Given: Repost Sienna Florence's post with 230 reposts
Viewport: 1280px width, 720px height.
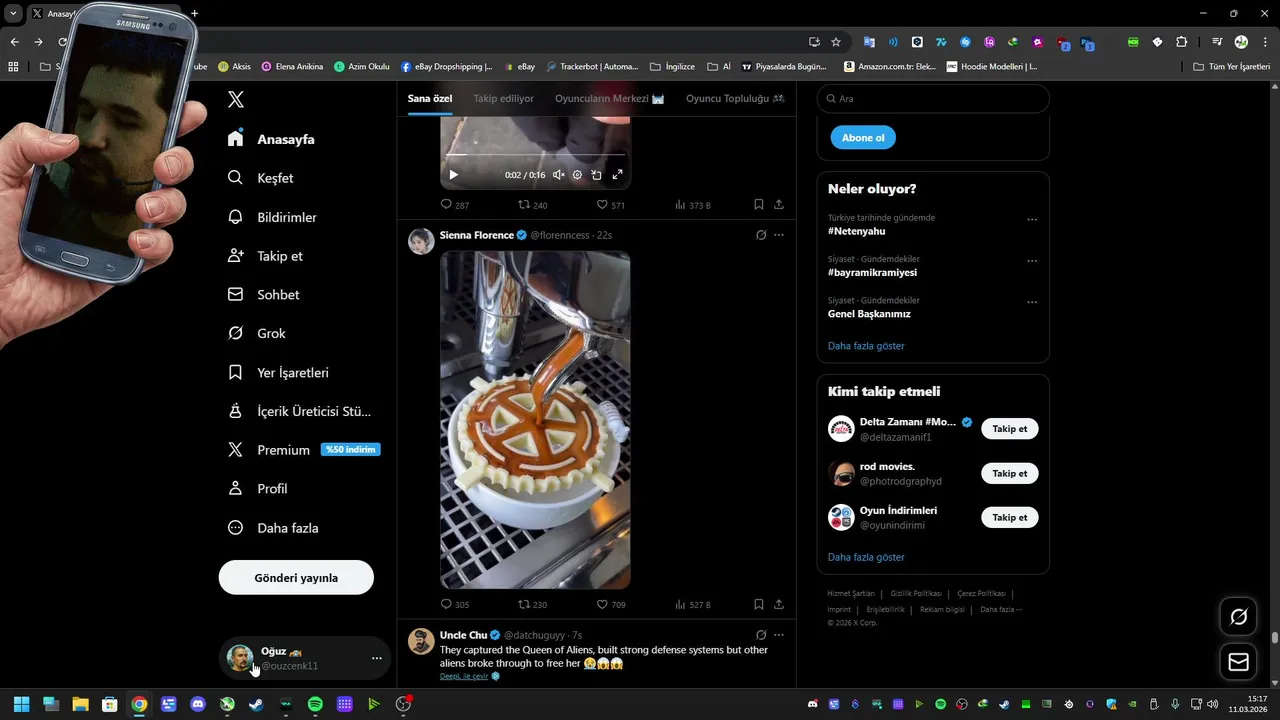Looking at the screenshot, I should (532, 604).
